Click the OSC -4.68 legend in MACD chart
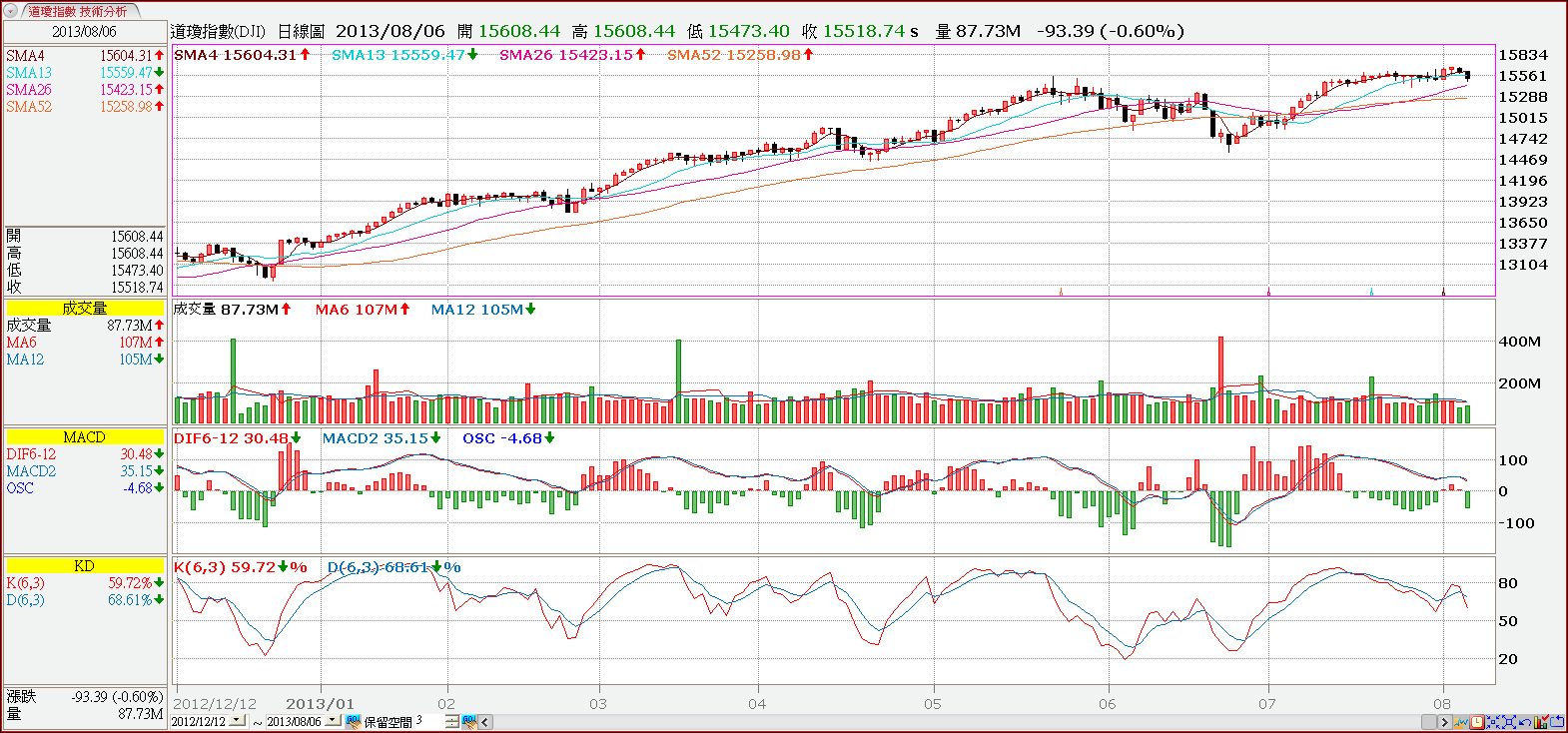This screenshot has width=1568, height=733. click(x=508, y=438)
